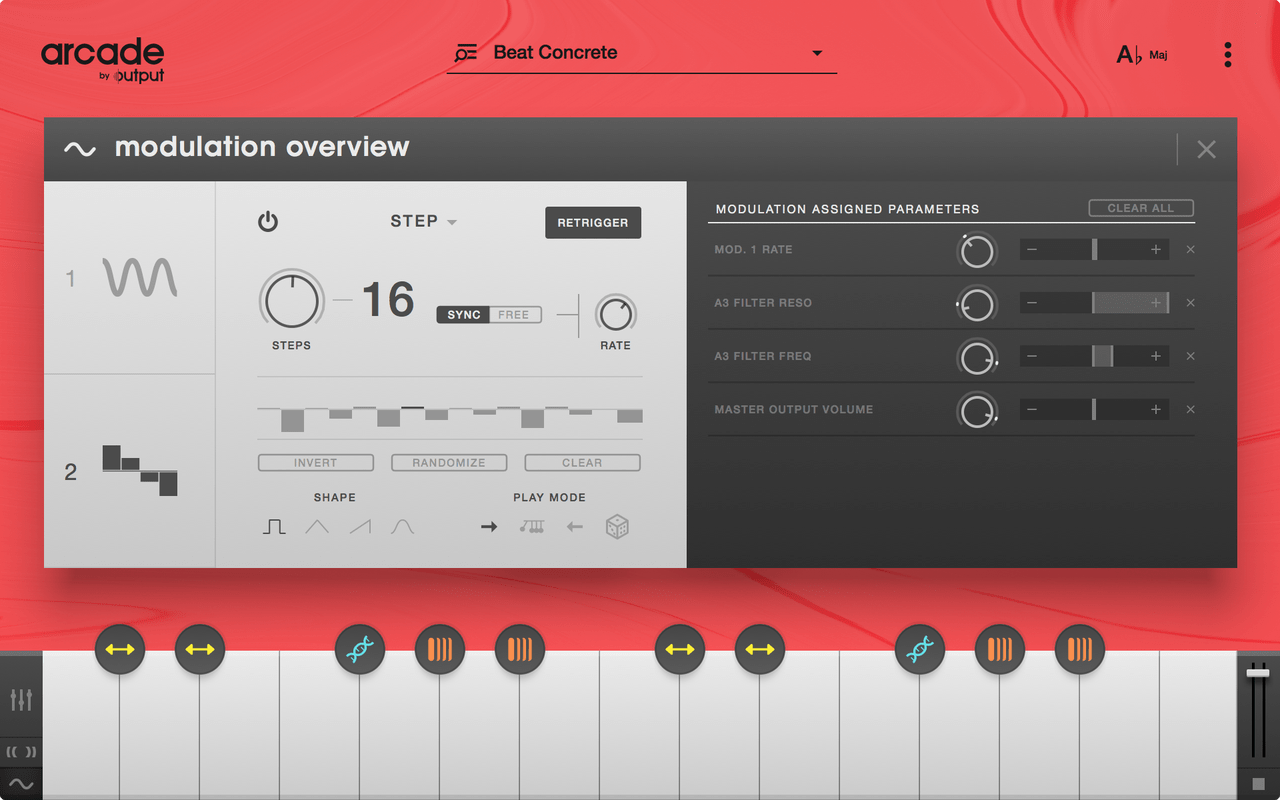Click minus on A3 FILTER FREQ slider

tap(1032, 356)
